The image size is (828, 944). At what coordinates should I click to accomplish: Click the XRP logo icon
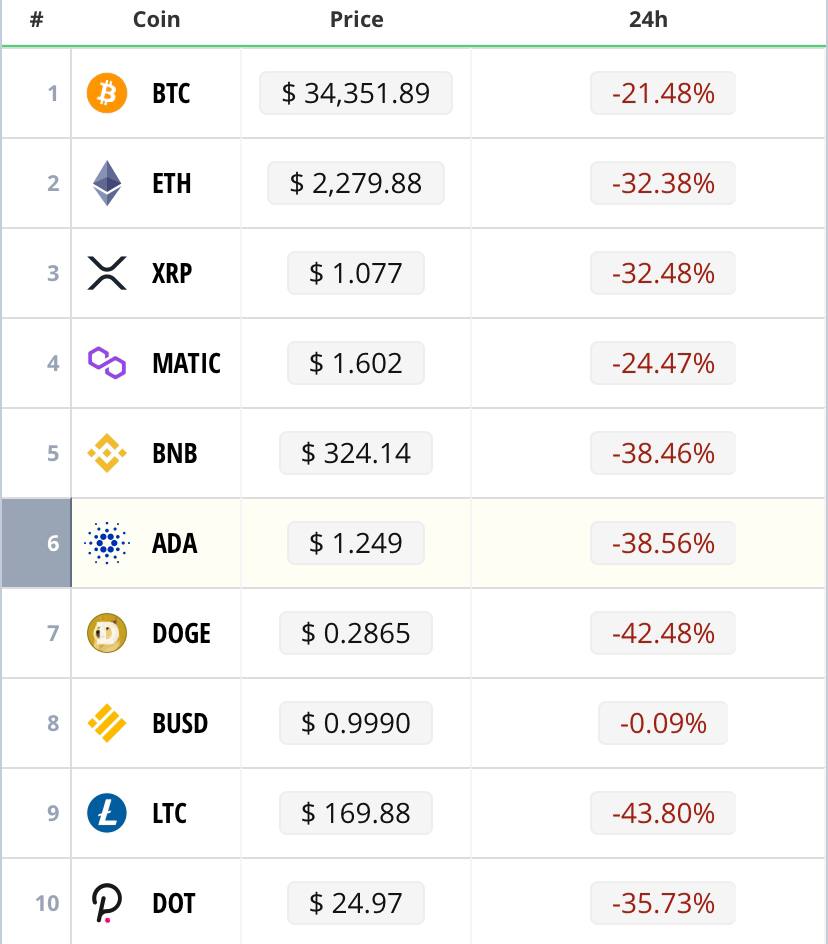(107, 273)
